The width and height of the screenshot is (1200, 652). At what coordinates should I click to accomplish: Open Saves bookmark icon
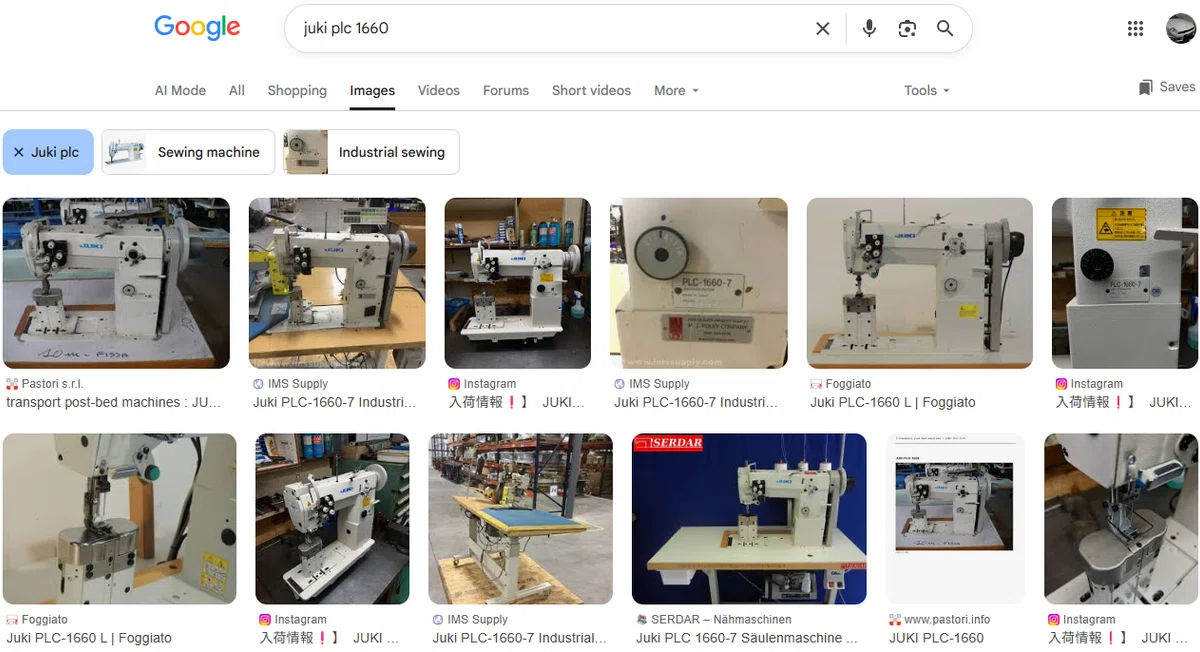pos(1146,87)
